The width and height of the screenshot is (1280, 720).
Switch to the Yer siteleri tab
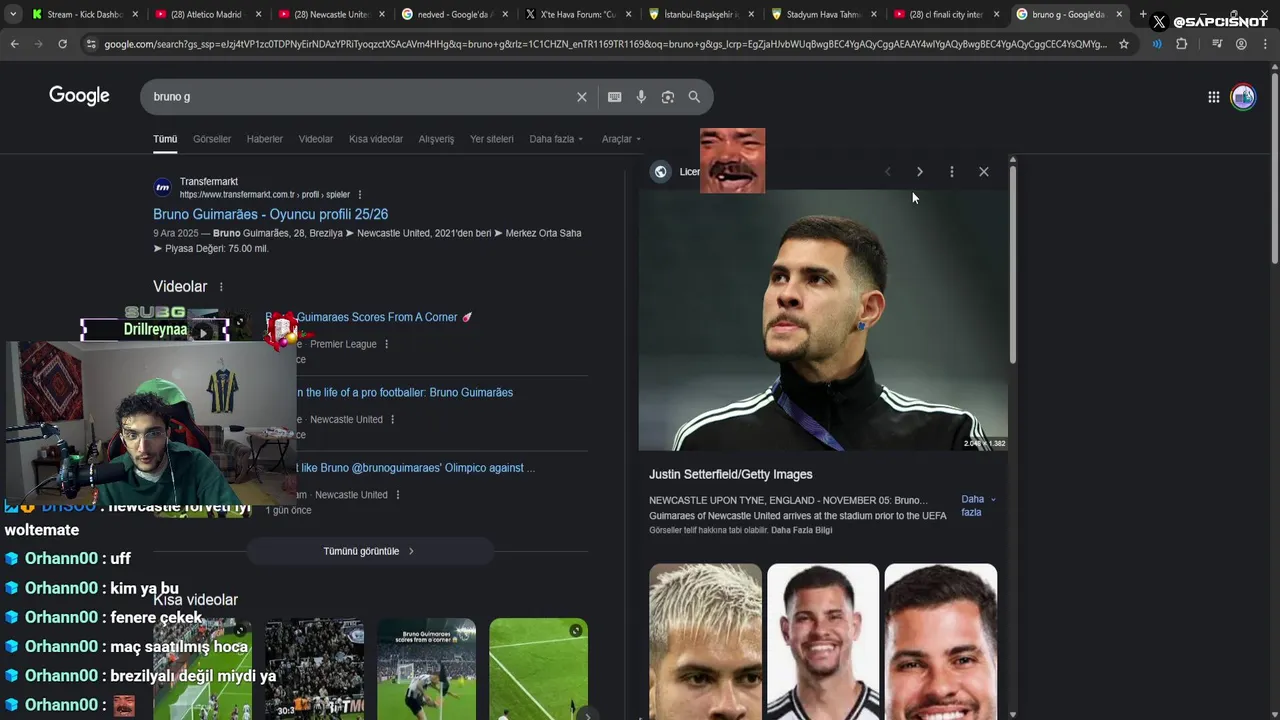tap(492, 139)
